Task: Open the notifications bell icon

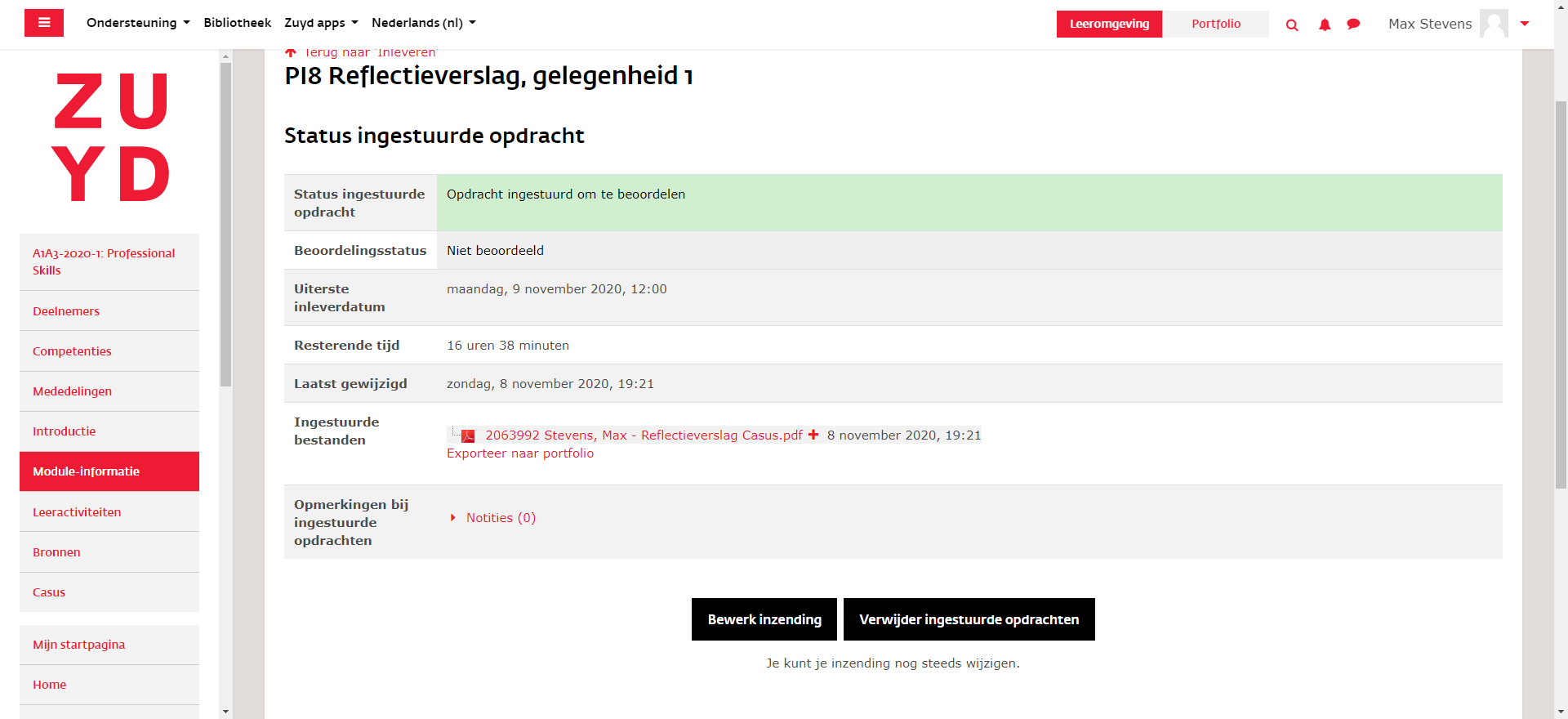Action: (x=1325, y=25)
